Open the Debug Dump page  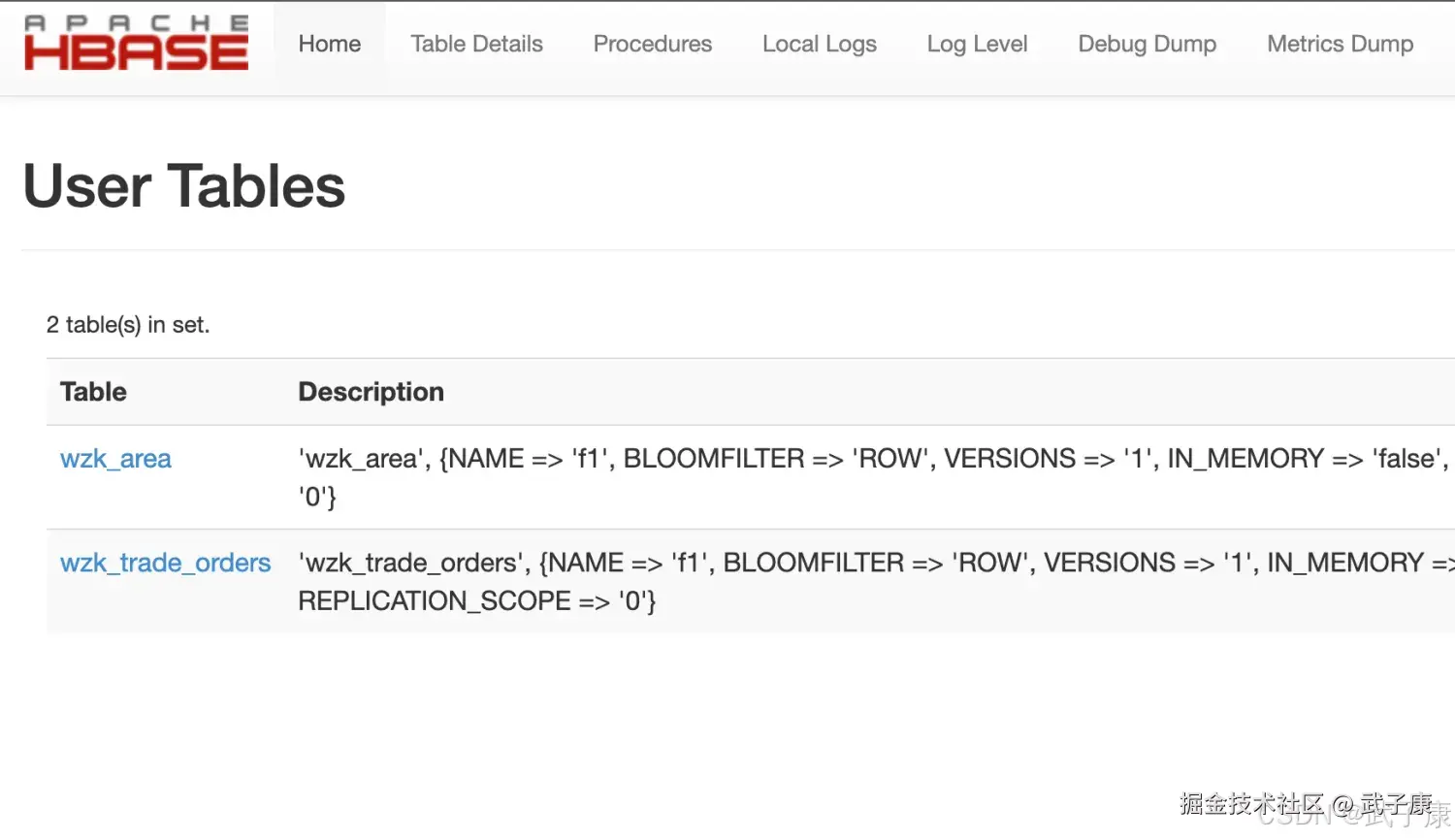pos(1148,45)
